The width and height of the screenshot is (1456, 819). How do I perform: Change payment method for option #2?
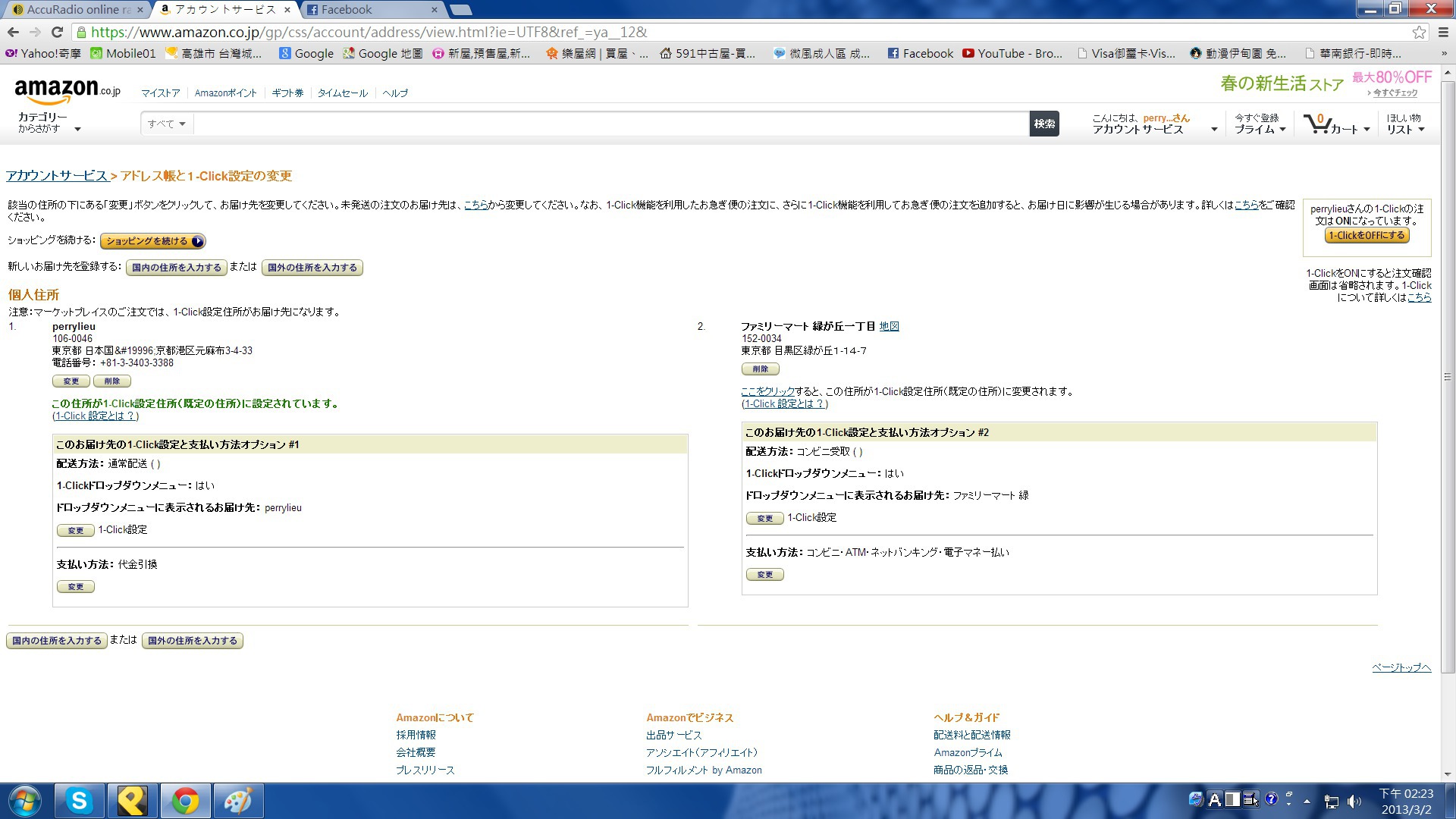tap(765, 575)
